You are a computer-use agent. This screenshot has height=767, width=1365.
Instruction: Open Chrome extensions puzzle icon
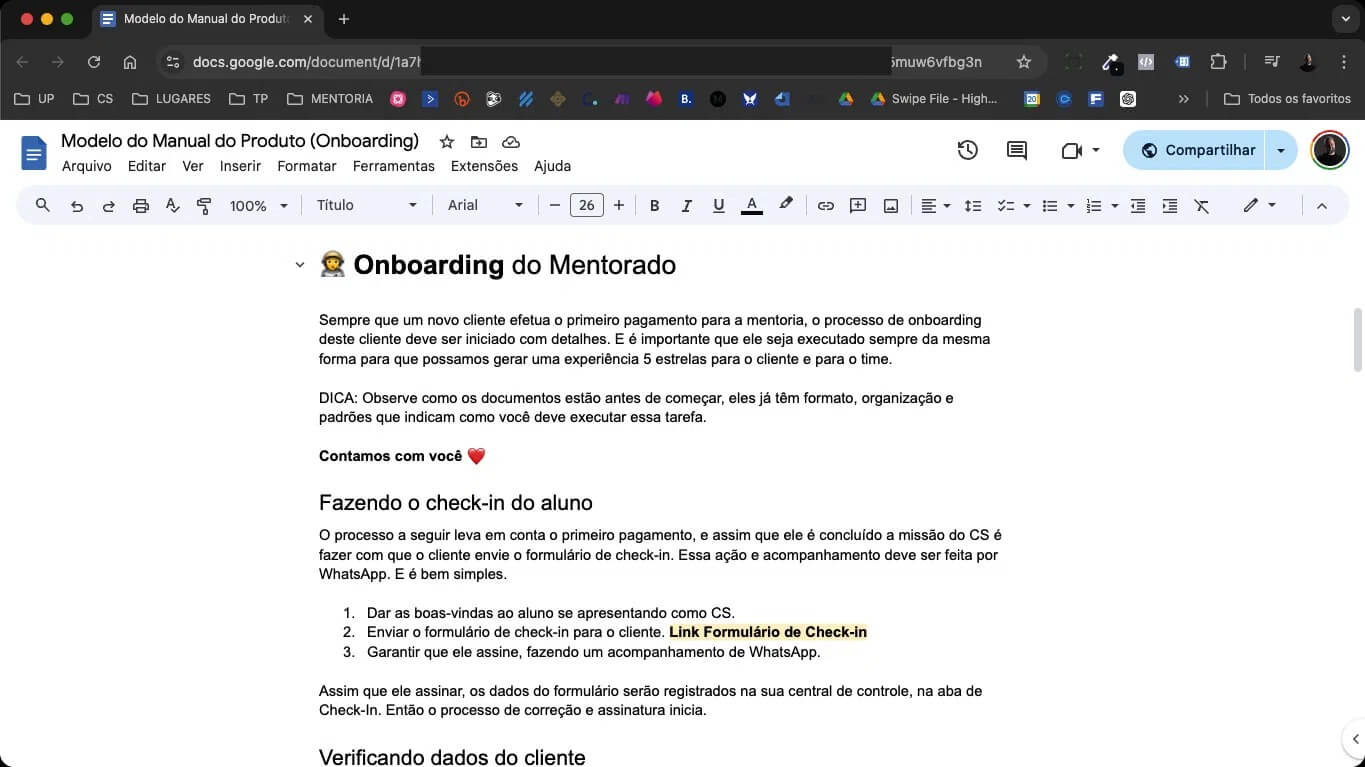pyautogui.click(x=1218, y=62)
